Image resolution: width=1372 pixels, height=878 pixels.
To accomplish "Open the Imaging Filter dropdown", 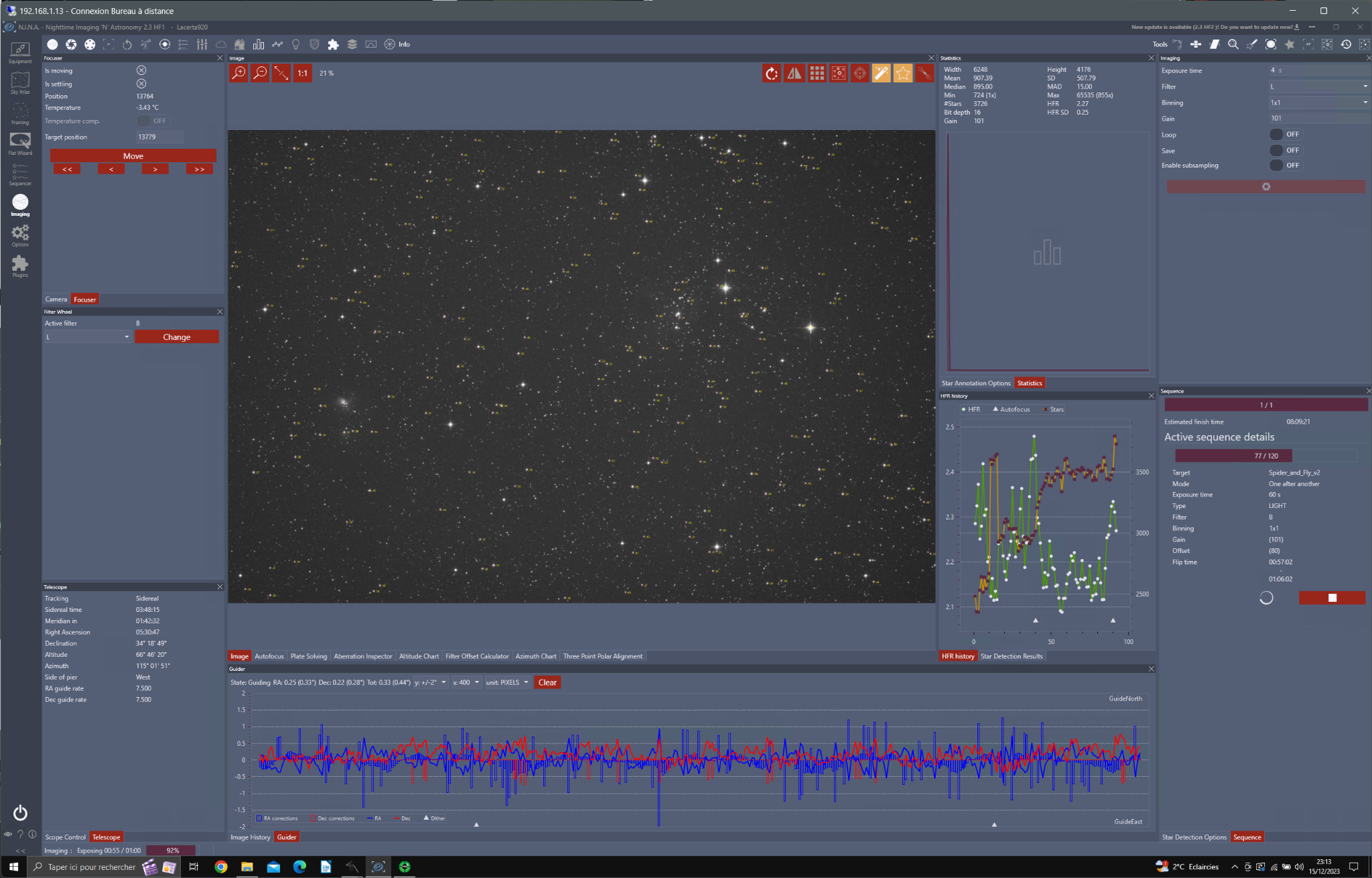I will point(1318,86).
